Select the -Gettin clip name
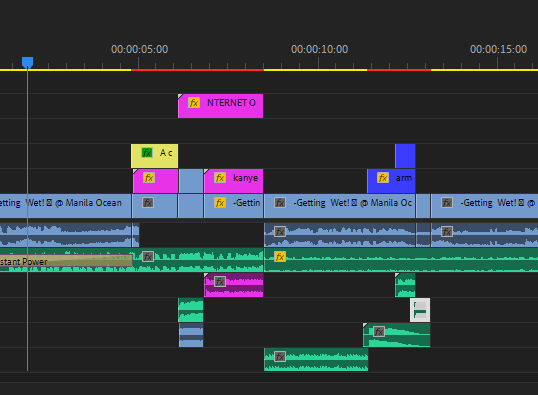This screenshot has height=395, width=538. (x=246, y=203)
